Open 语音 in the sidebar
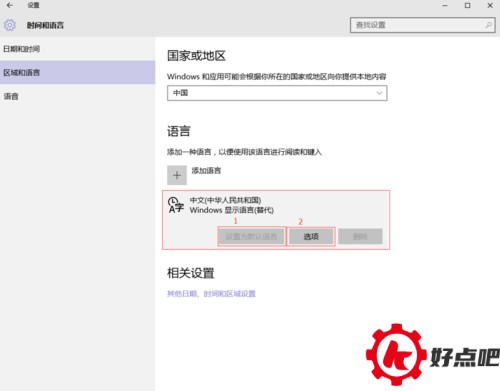Screen dimensions: 500x391 pos(77,96)
